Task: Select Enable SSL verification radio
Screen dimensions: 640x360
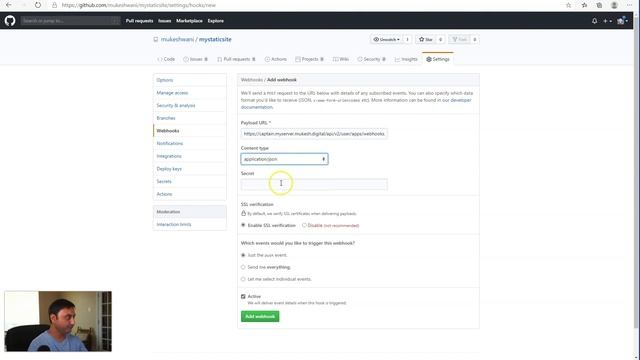Action: click(x=243, y=225)
